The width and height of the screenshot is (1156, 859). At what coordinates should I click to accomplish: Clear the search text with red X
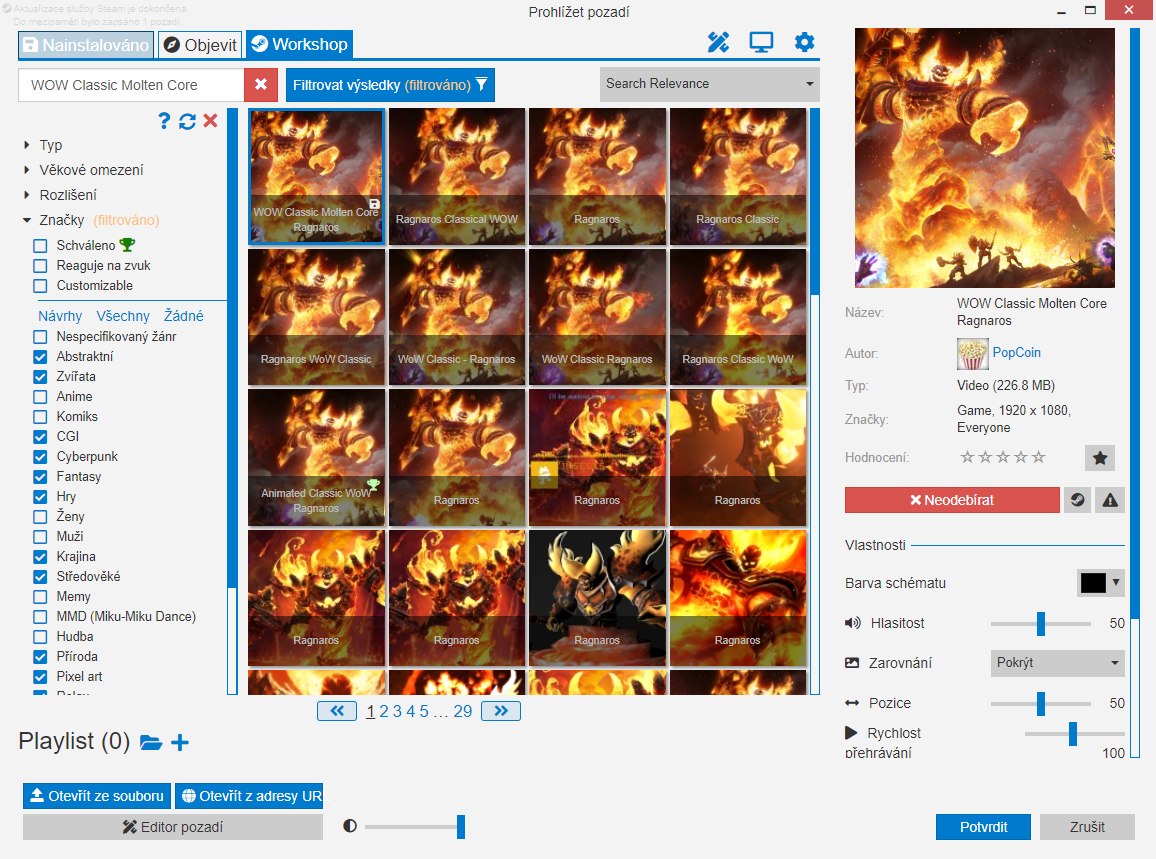coord(261,85)
